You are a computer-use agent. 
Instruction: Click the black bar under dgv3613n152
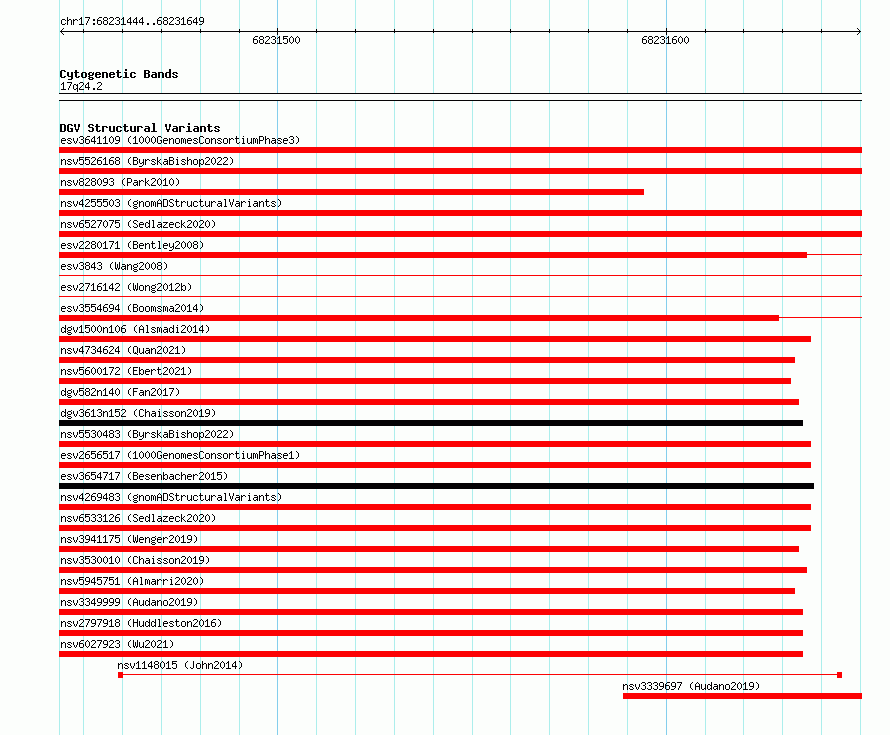[431, 423]
